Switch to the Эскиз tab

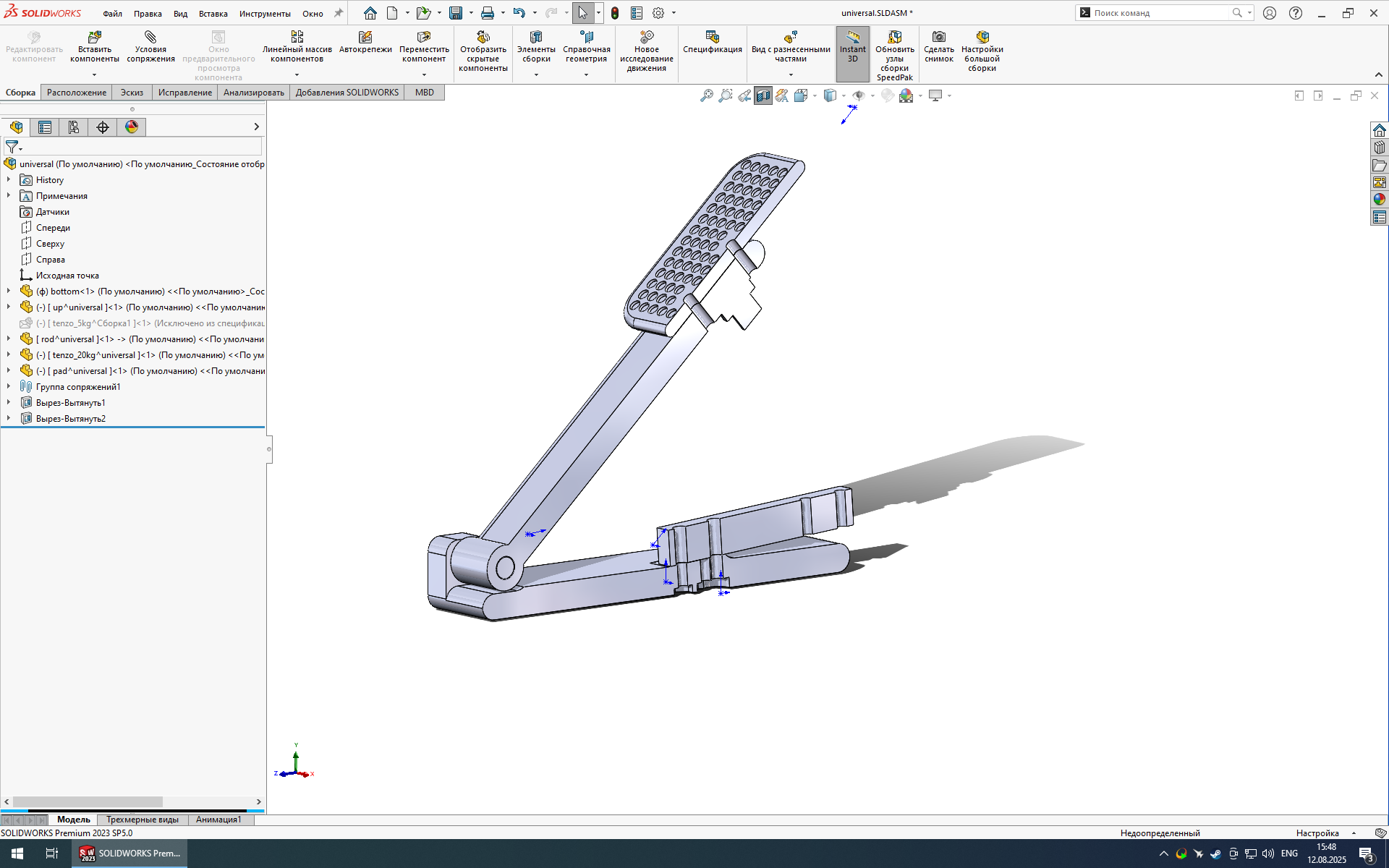pyautogui.click(x=132, y=93)
